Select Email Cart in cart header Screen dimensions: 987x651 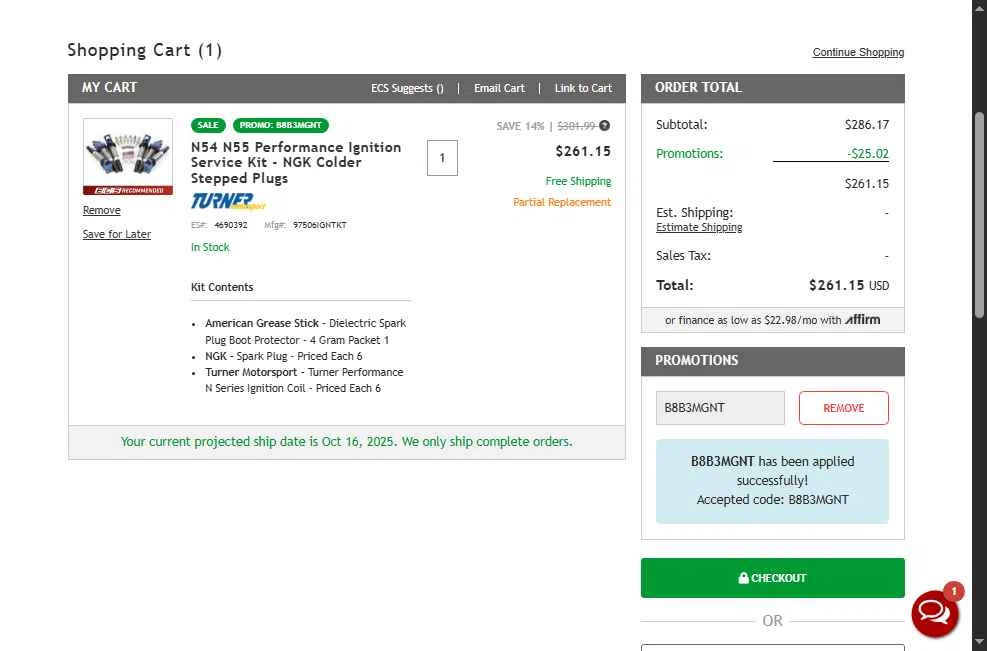499,88
